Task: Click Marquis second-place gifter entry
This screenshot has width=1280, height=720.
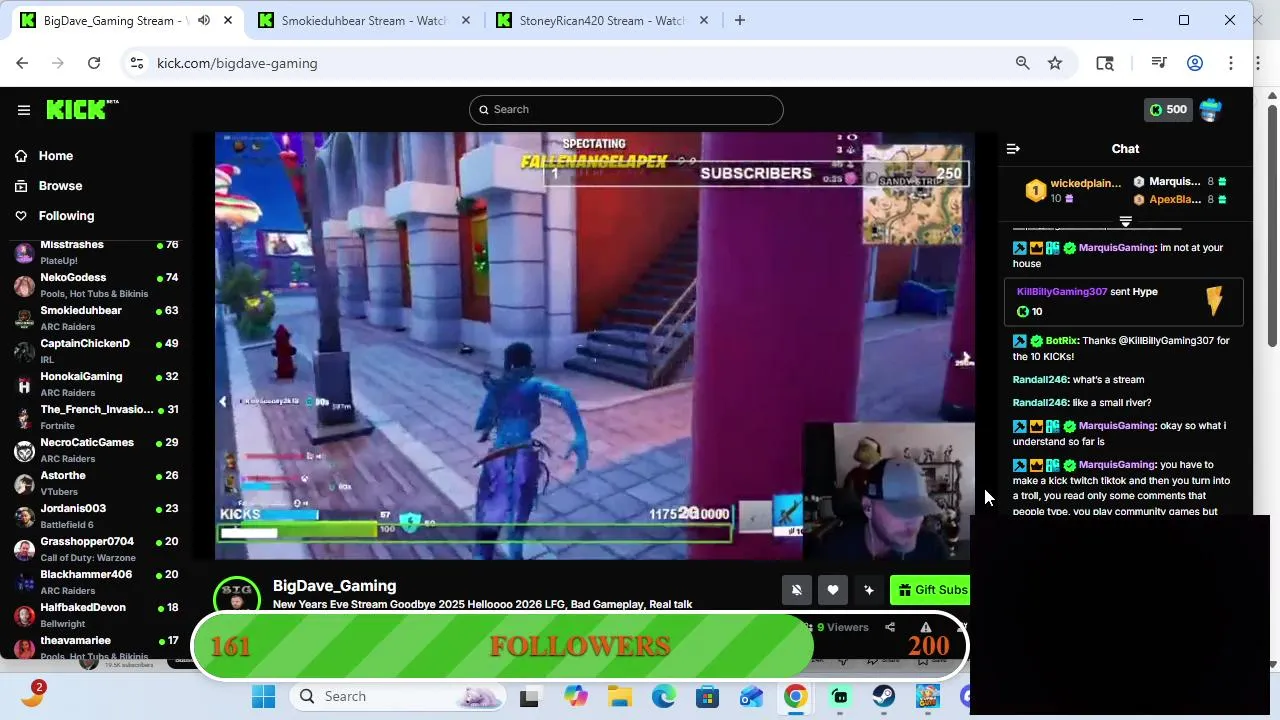Action: (x=1180, y=182)
